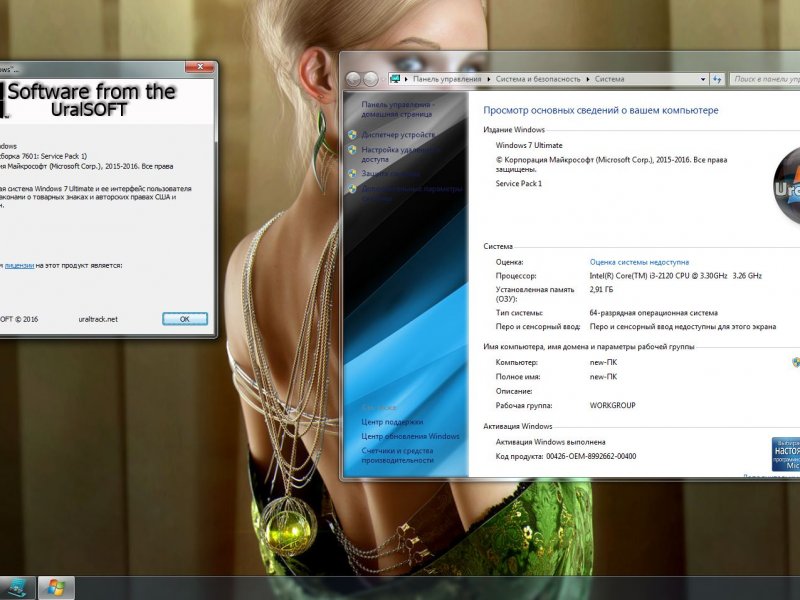
Task: Select the Система breadcrumb
Action: [609, 79]
